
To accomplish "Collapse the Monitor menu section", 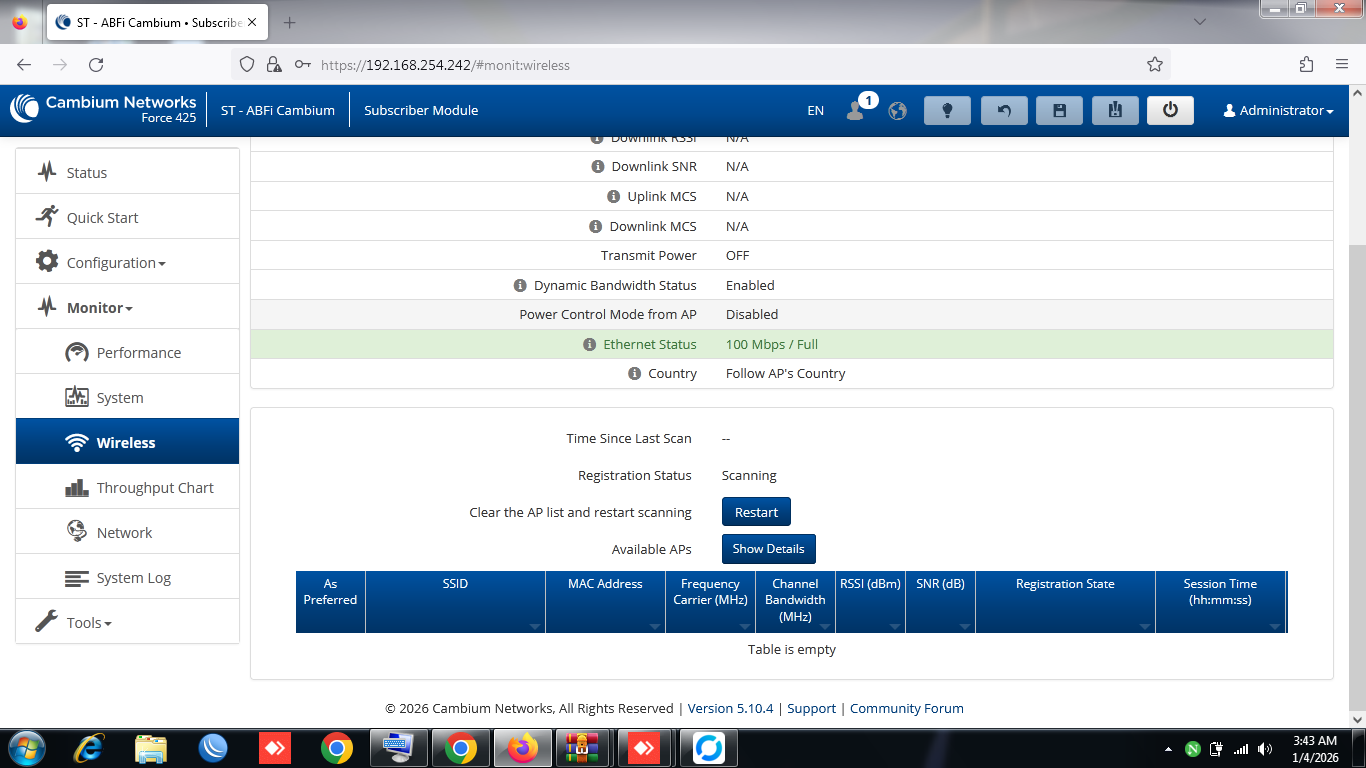I will point(99,308).
